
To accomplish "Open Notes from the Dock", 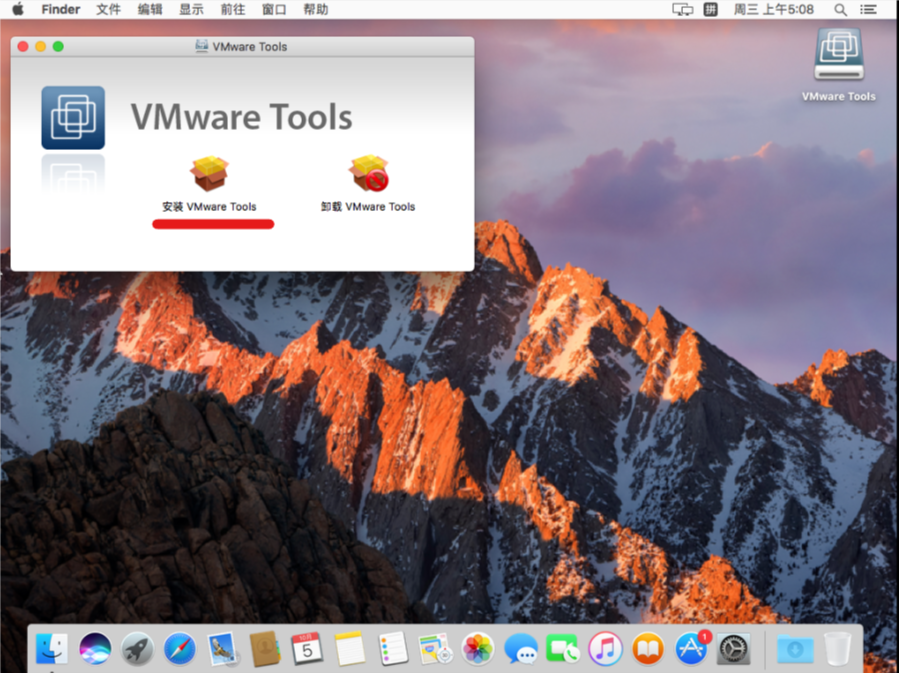I will (x=350, y=649).
